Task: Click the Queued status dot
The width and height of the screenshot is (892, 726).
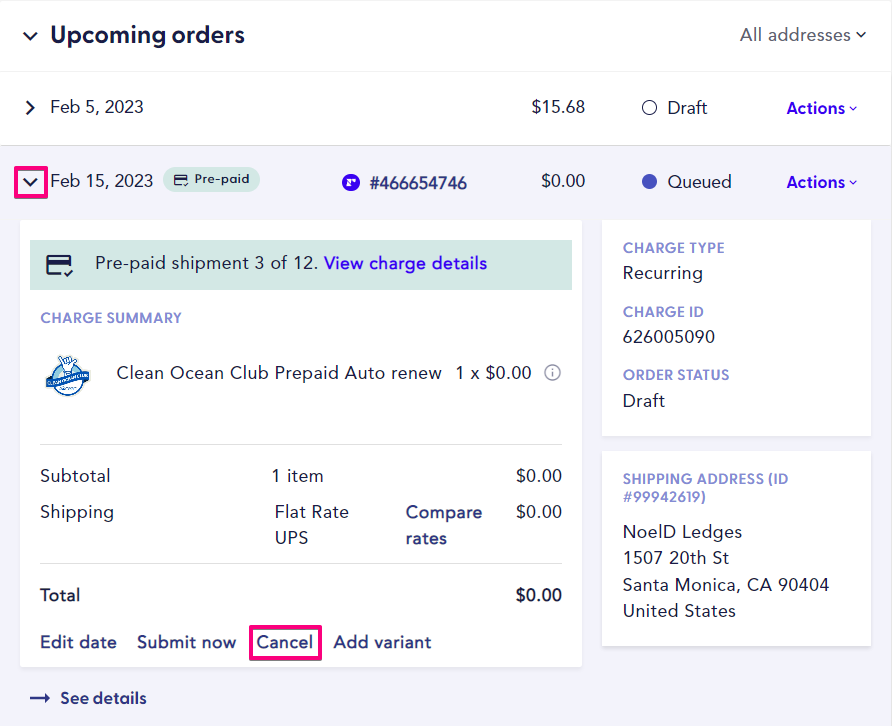Action: click(x=650, y=182)
